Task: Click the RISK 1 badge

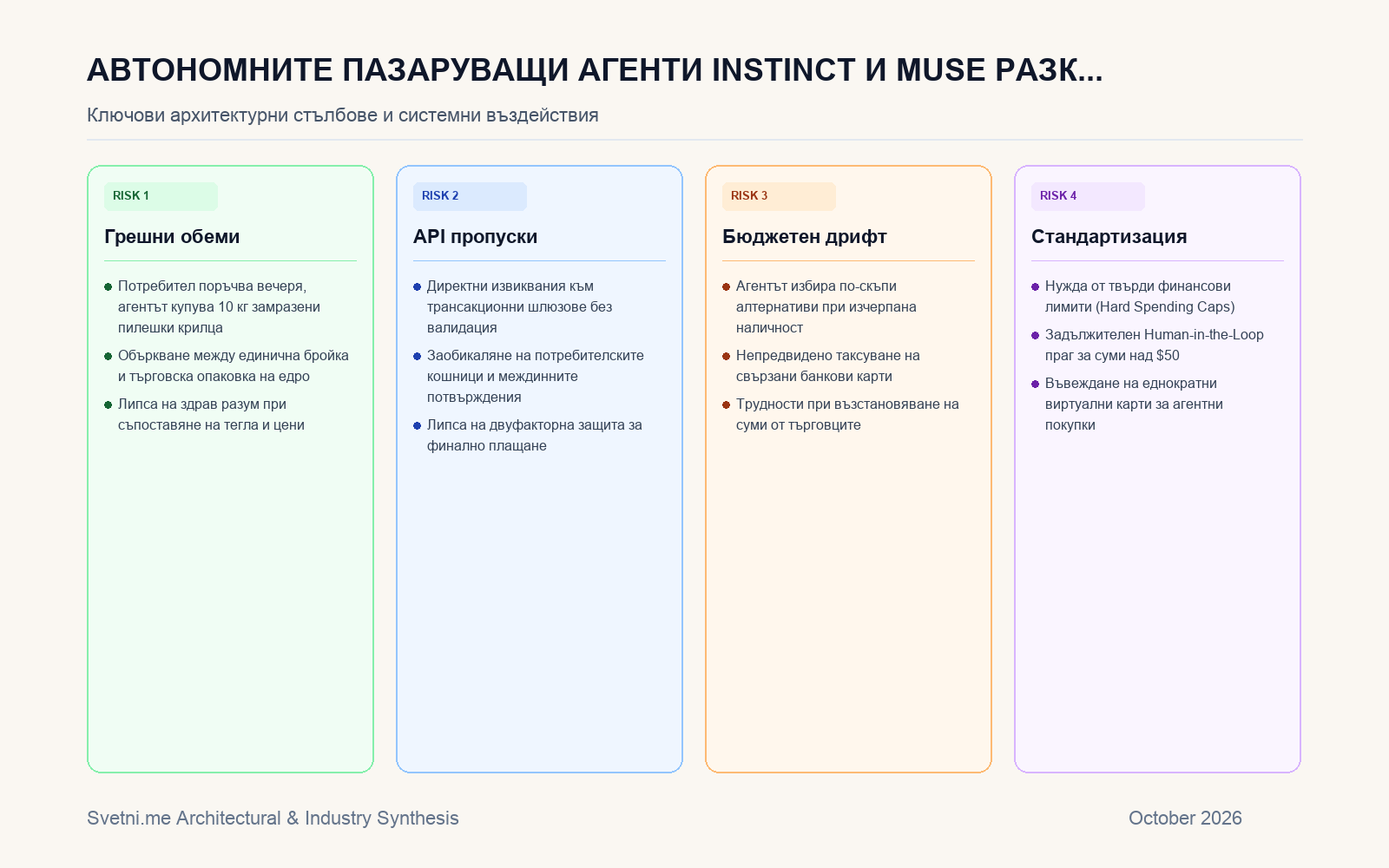Action: 161,196
